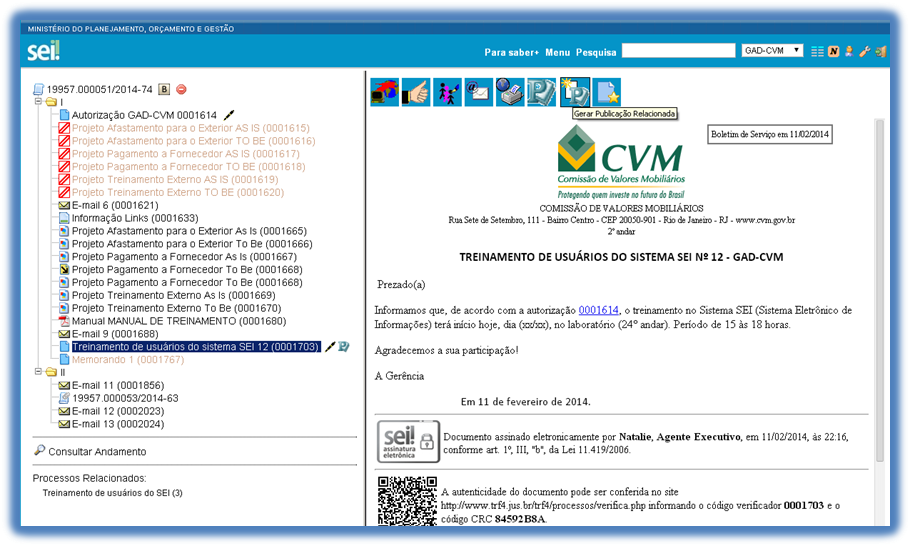Screen dimensions: 910x546
Task: Click Pesquisa in the header bar
Action: (596, 52)
